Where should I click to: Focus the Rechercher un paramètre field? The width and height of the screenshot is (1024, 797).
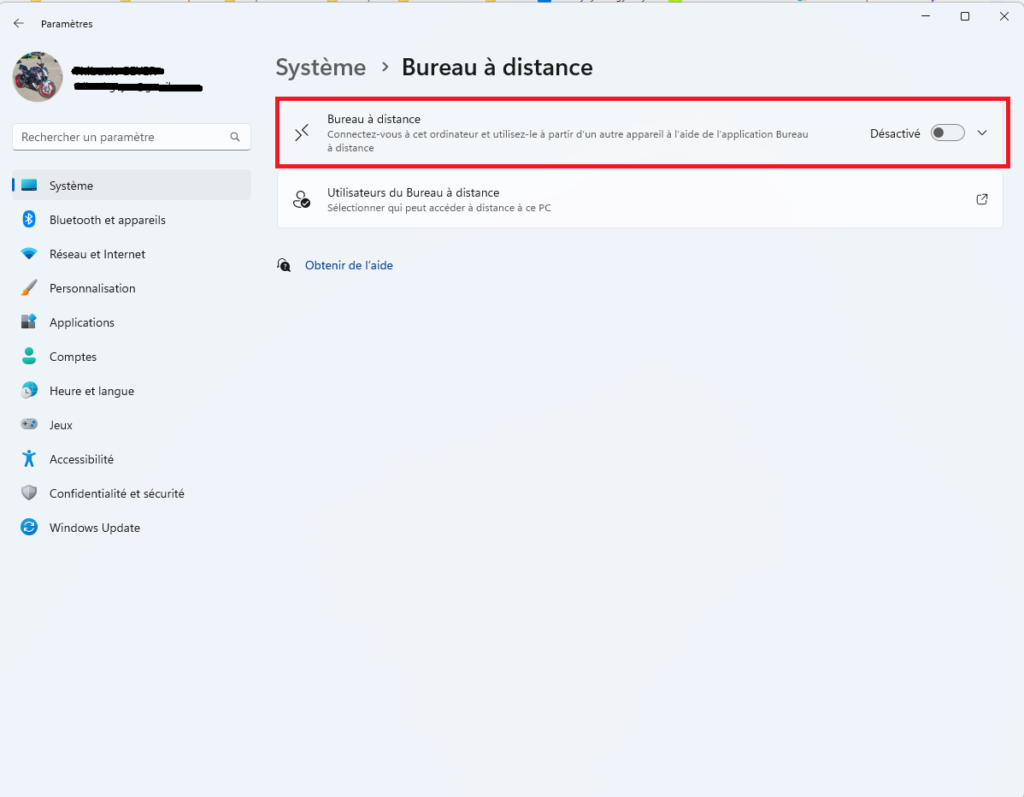pyautogui.click(x=131, y=137)
